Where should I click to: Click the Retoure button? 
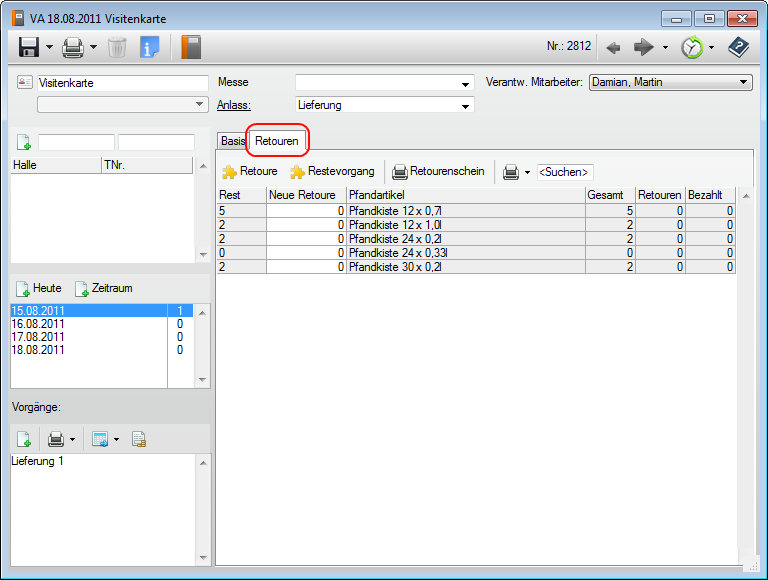click(x=250, y=172)
